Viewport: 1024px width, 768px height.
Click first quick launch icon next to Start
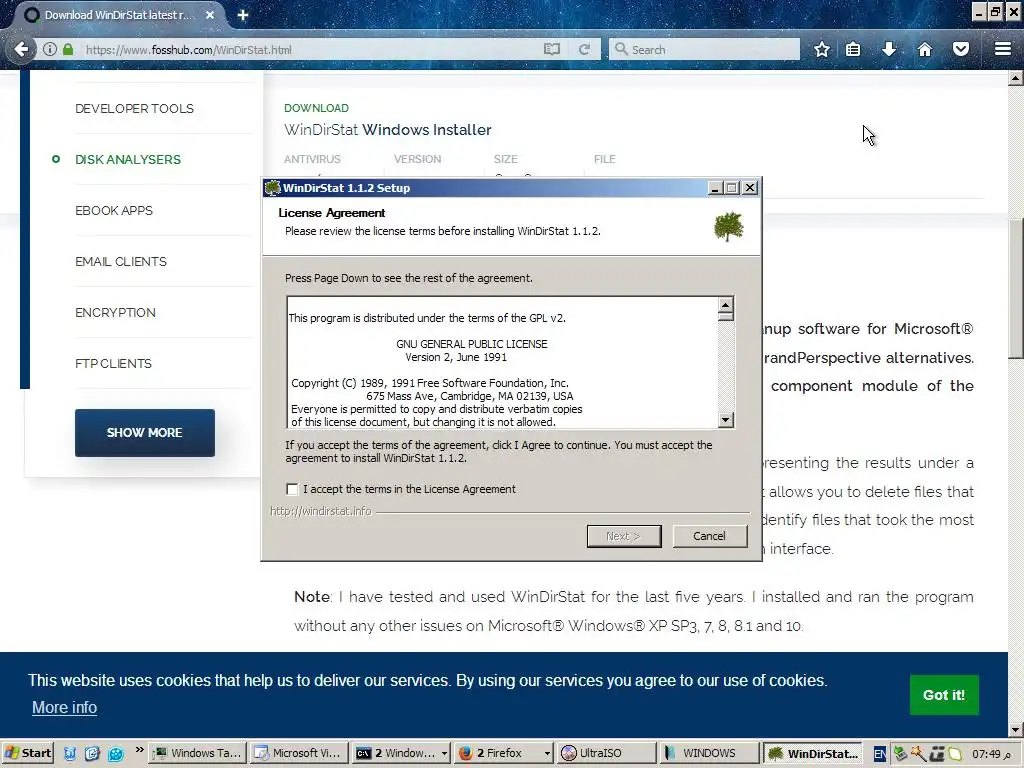pos(69,753)
